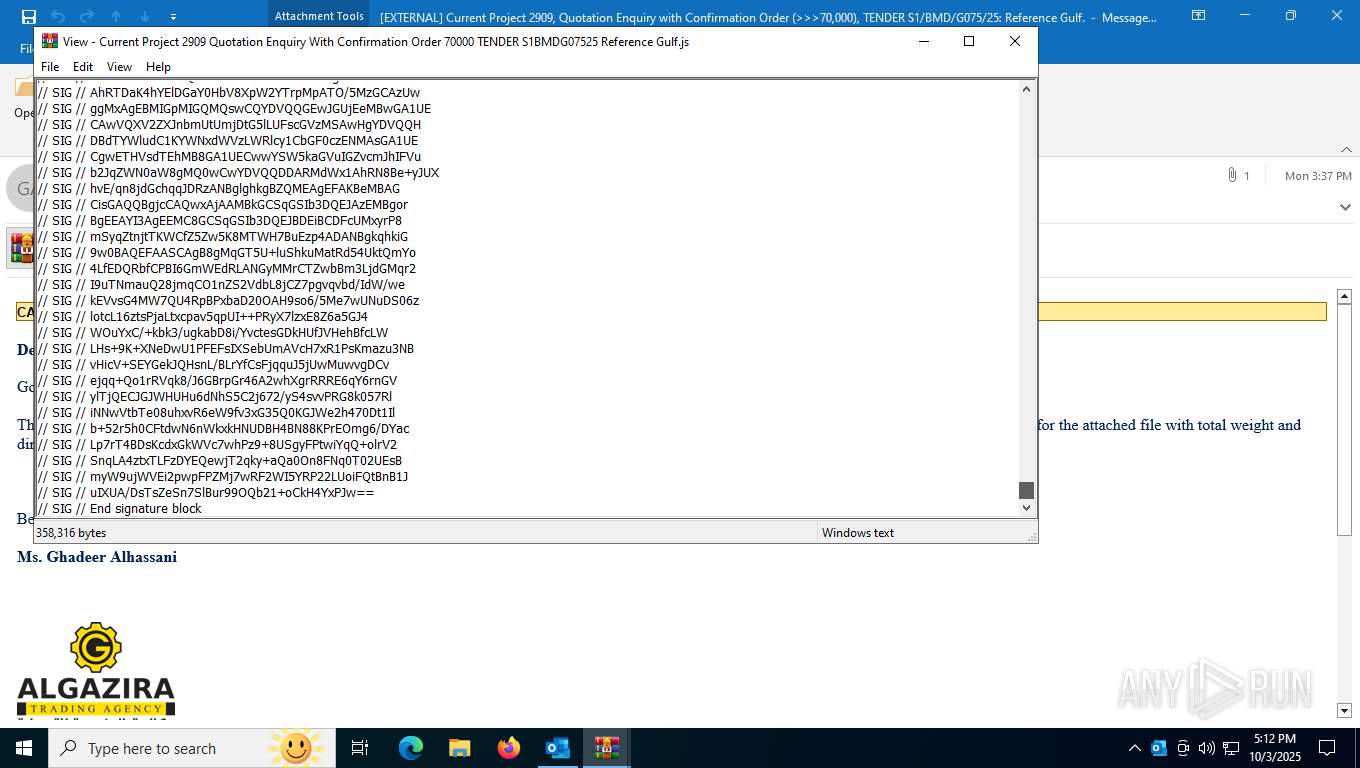Viewport: 1360px width, 768px height.
Task: Click the taskbar search box
Action: [192, 748]
